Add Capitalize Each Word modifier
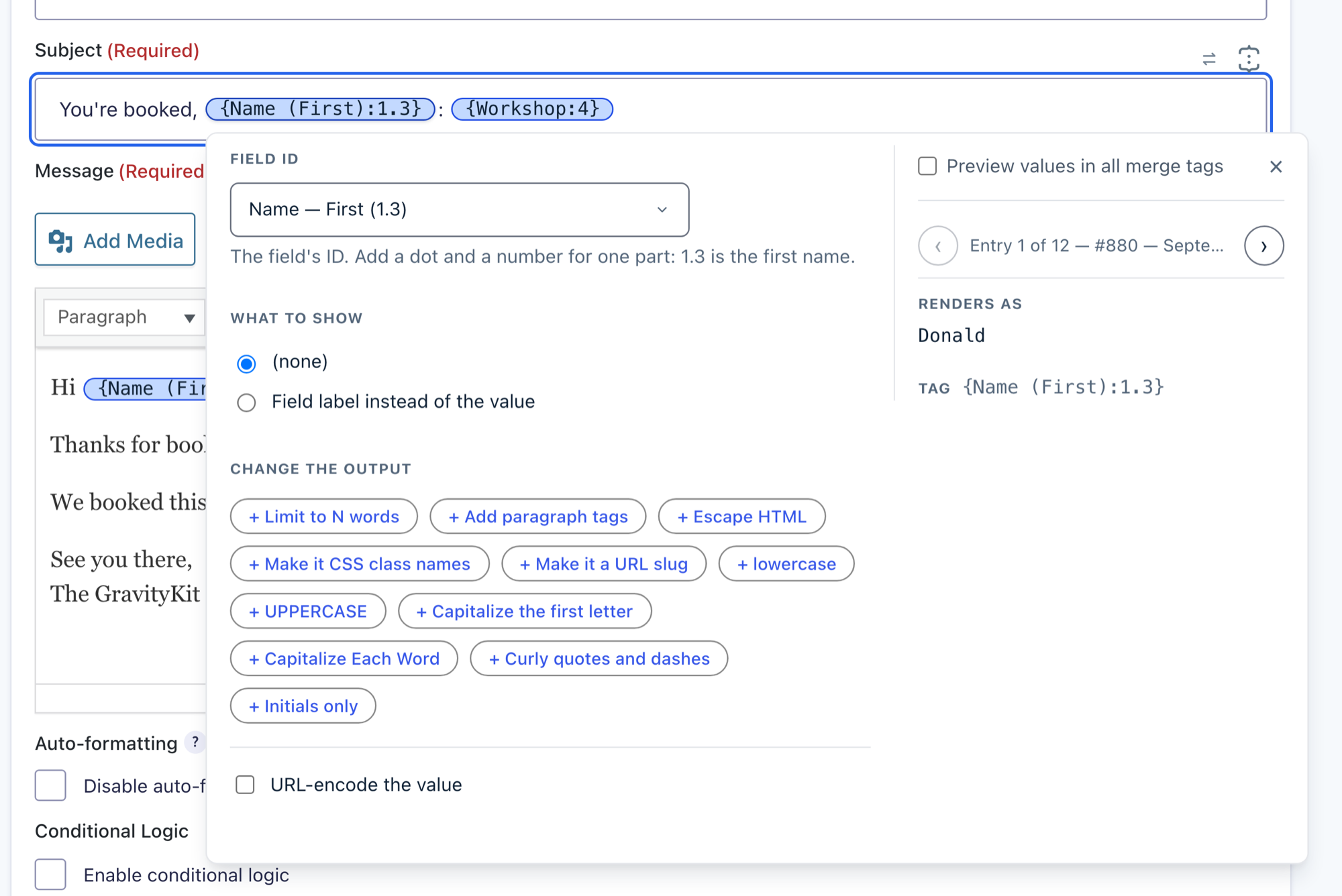Screen dimensions: 1342x896 [344, 659]
